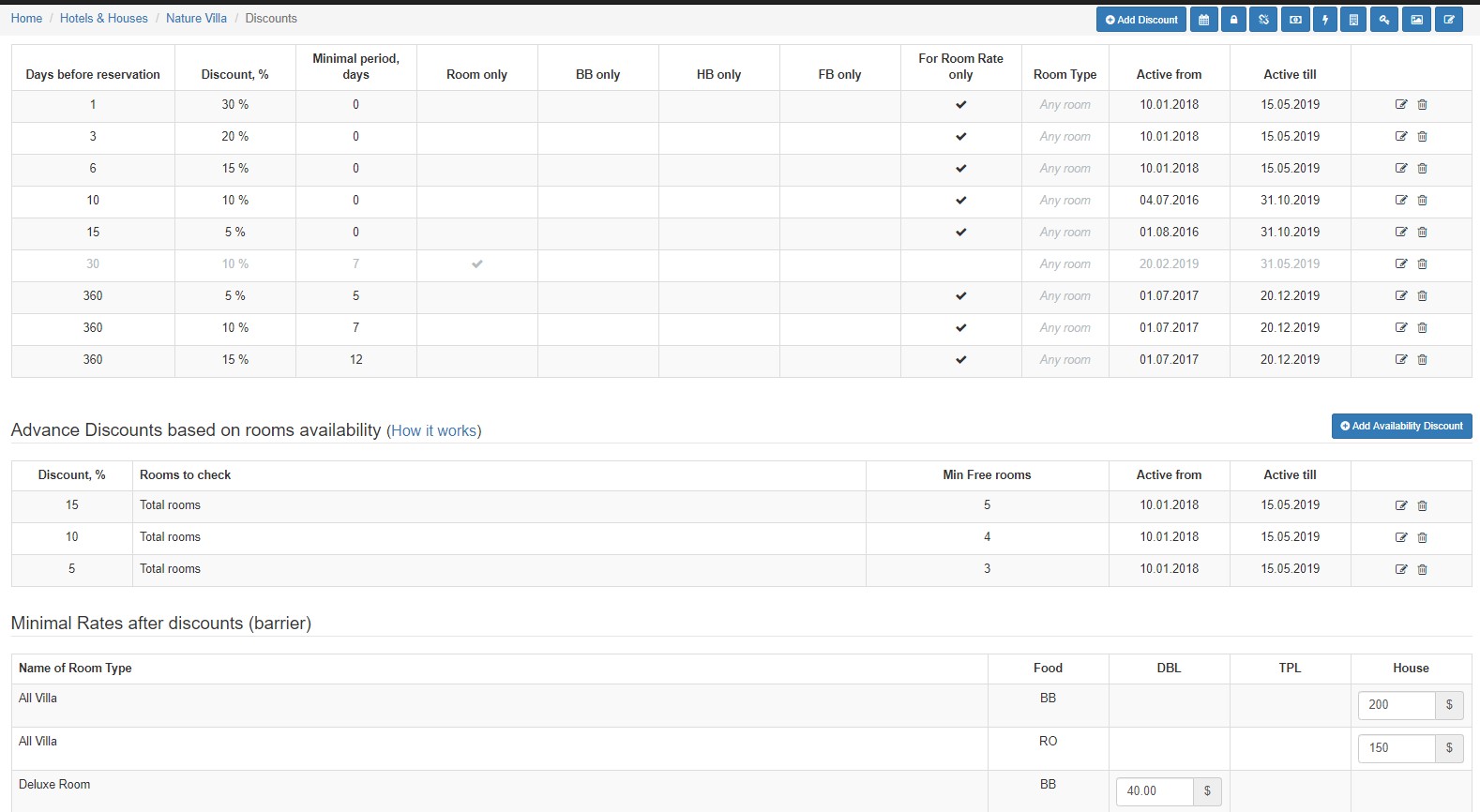The width and height of the screenshot is (1480, 812).
Task: Click the money bill icon button
Action: pos(1295,20)
